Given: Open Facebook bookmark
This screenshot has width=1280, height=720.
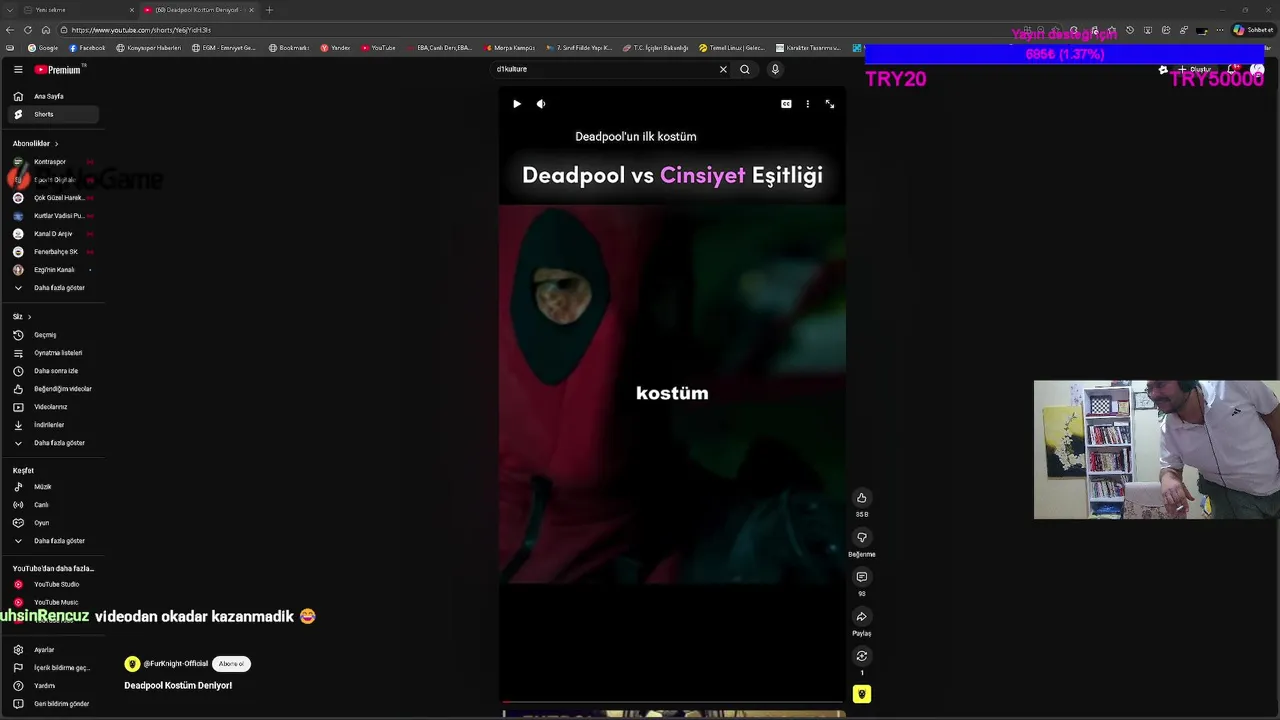Looking at the screenshot, I should tap(87, 48).
